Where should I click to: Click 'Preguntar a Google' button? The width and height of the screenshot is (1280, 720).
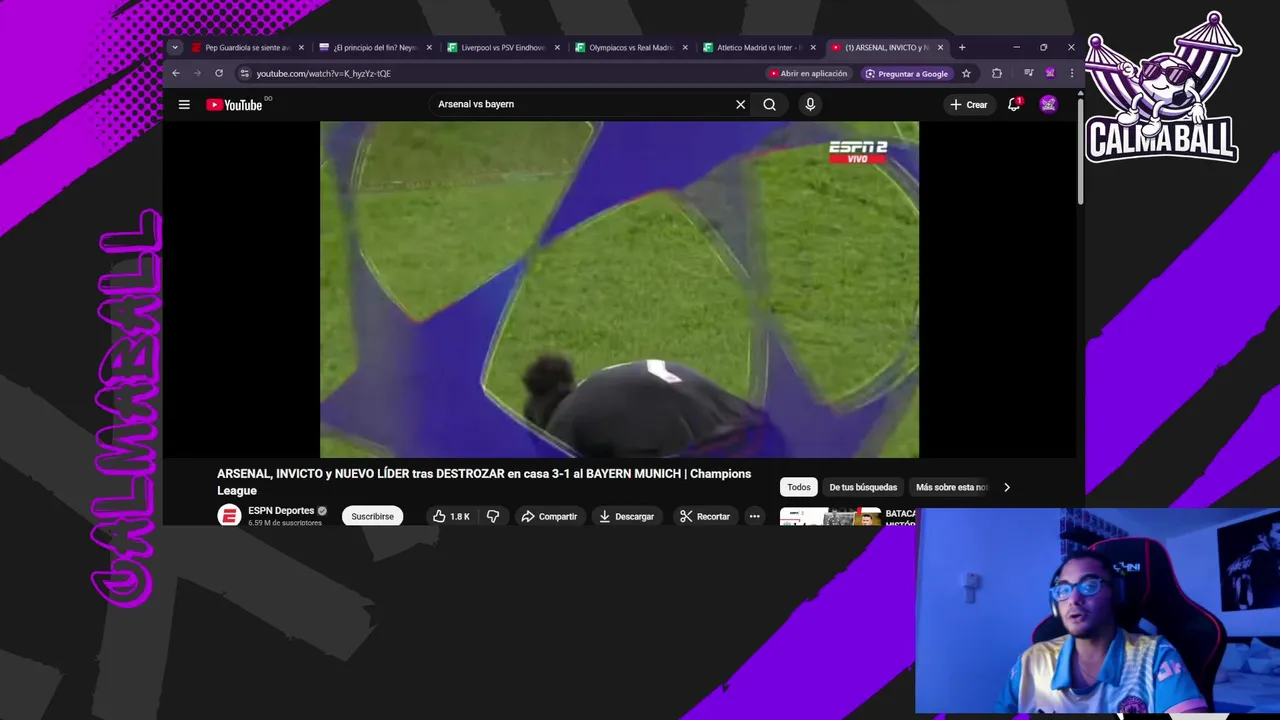[906, 73]
